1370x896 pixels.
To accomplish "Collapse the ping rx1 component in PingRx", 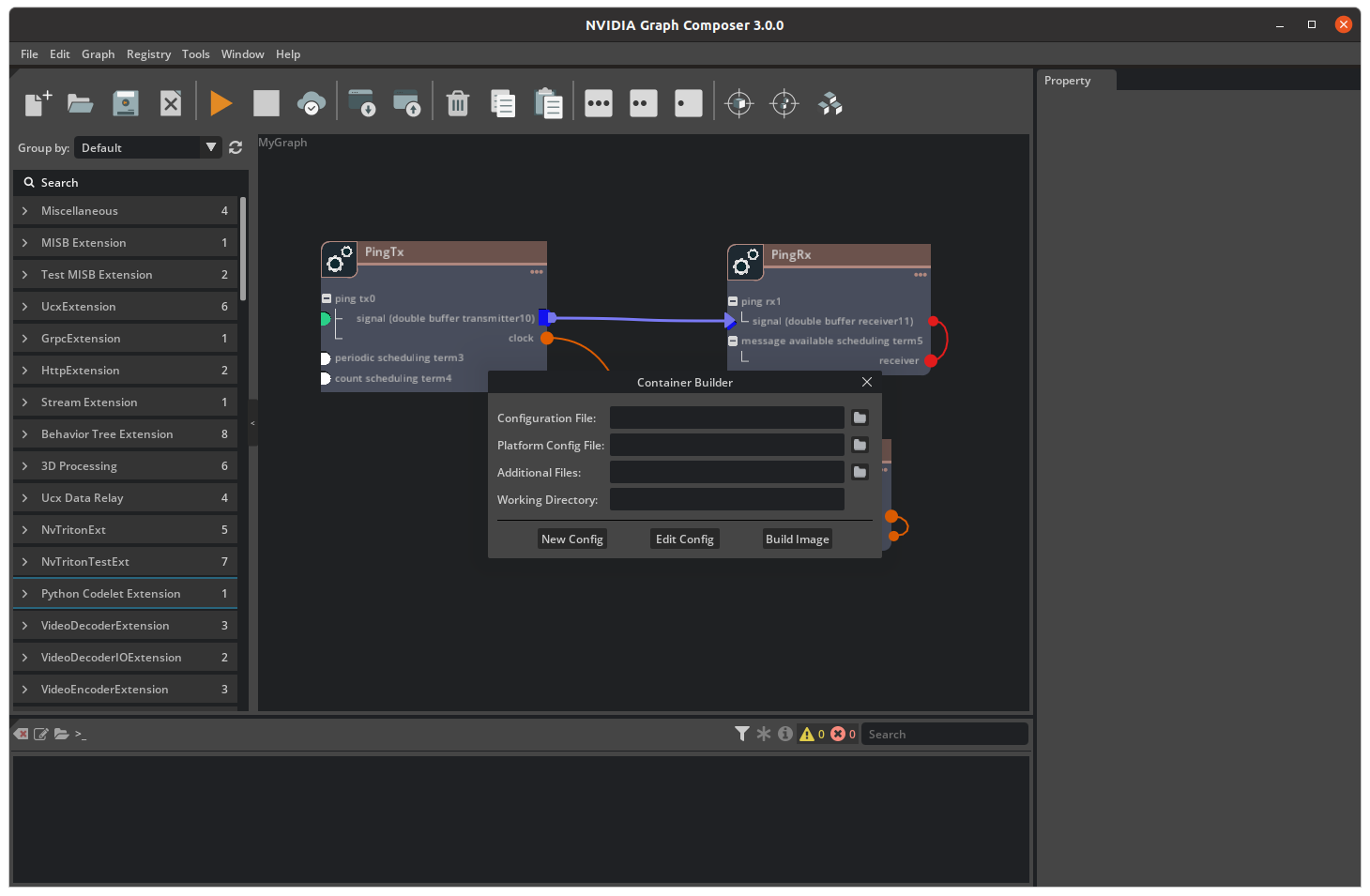I will pos(733,301).
